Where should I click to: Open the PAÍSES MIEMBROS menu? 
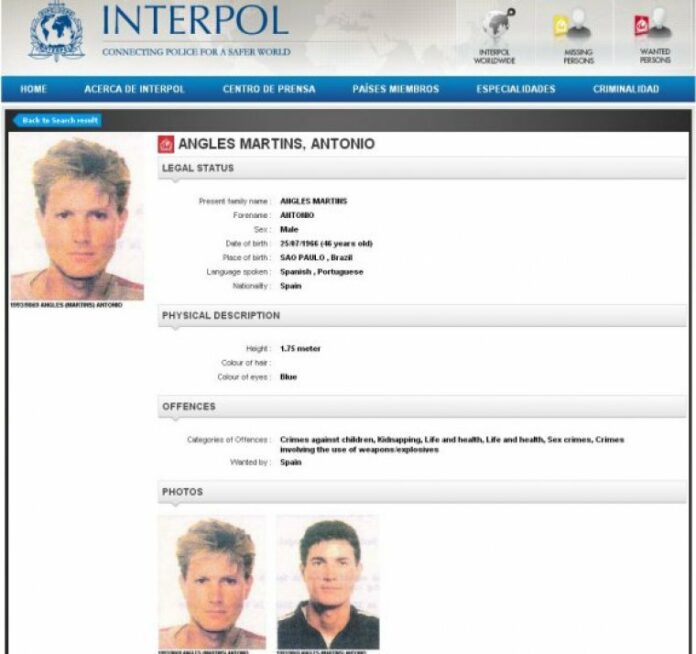[x=395, y=89]
